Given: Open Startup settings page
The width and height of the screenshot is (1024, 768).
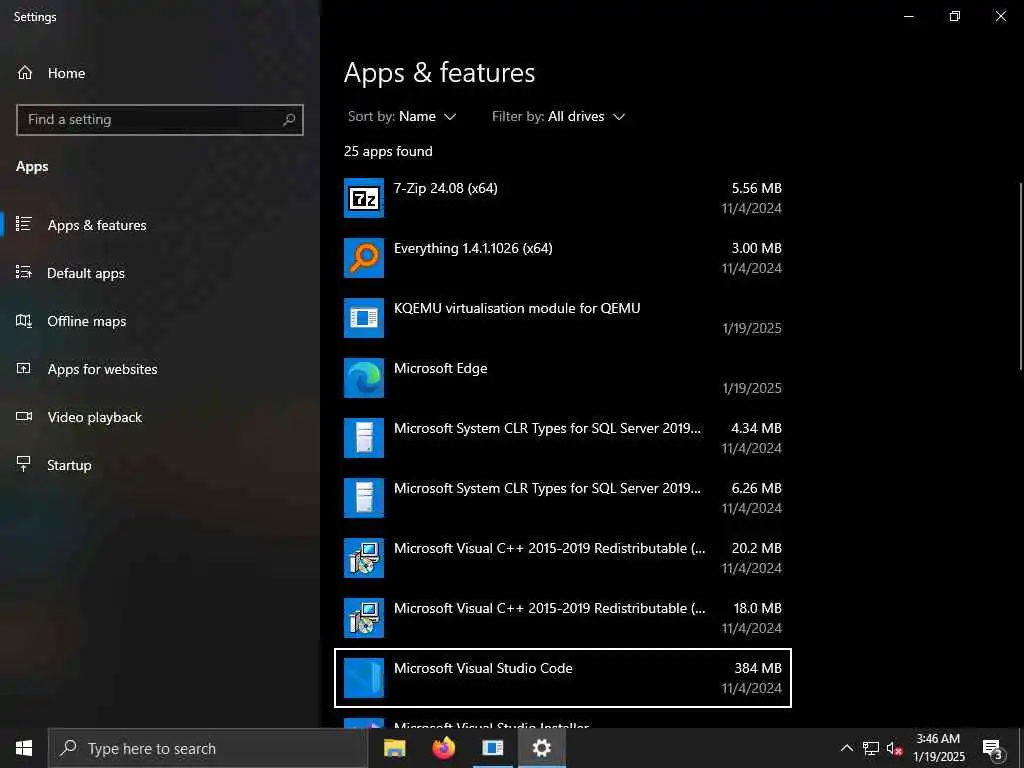Looking at the screenshot, I should pyautogui.click(x=160, y=465).
